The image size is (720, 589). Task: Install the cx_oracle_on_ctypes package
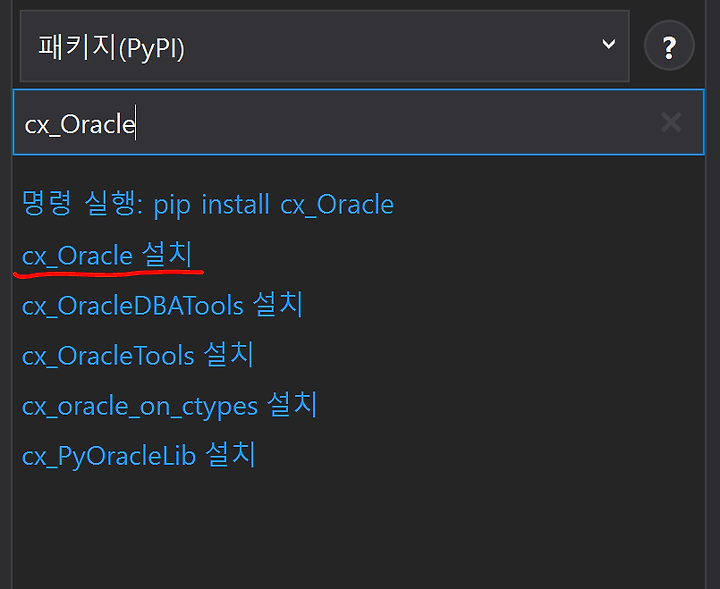(x=169, y=405)
